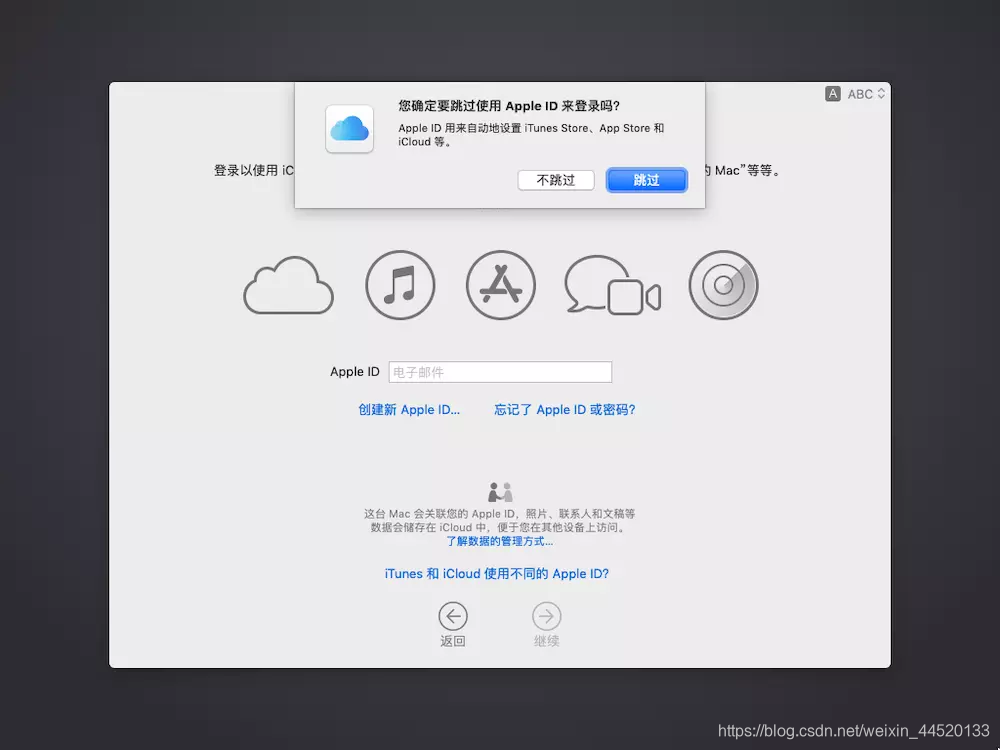
Task: Click the 这台 Mac 会关联您的 Apple ID notice text
Action: tap(499, 520)
